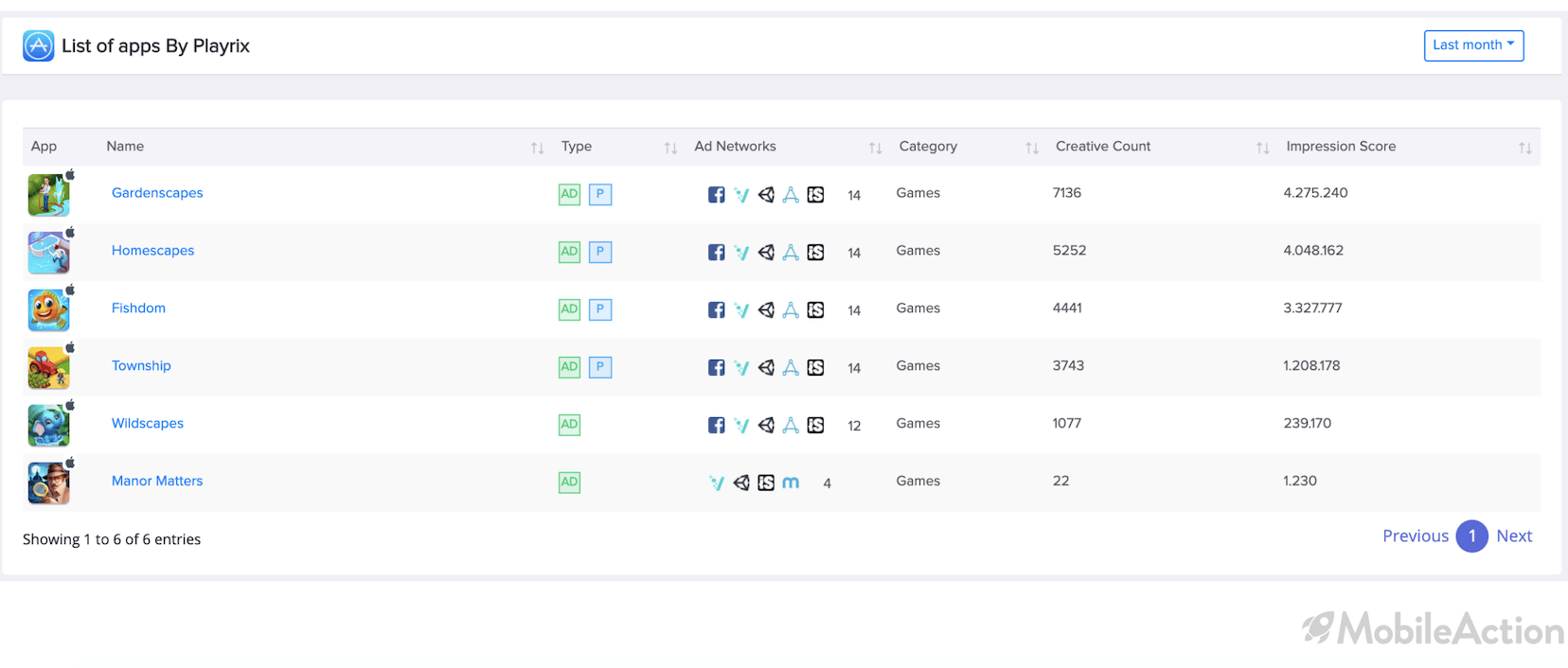Screen dimensions: 1568x668
Task: Click Unity network icon in Gardenscapes row
Action: coord(766,195)
